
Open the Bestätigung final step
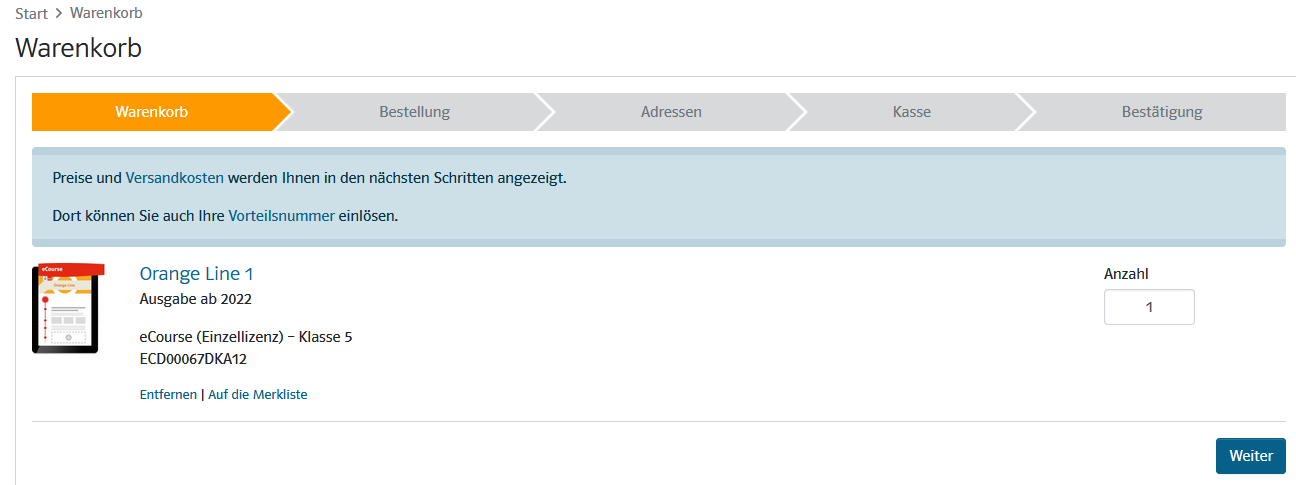click(x=1161, y=112)
